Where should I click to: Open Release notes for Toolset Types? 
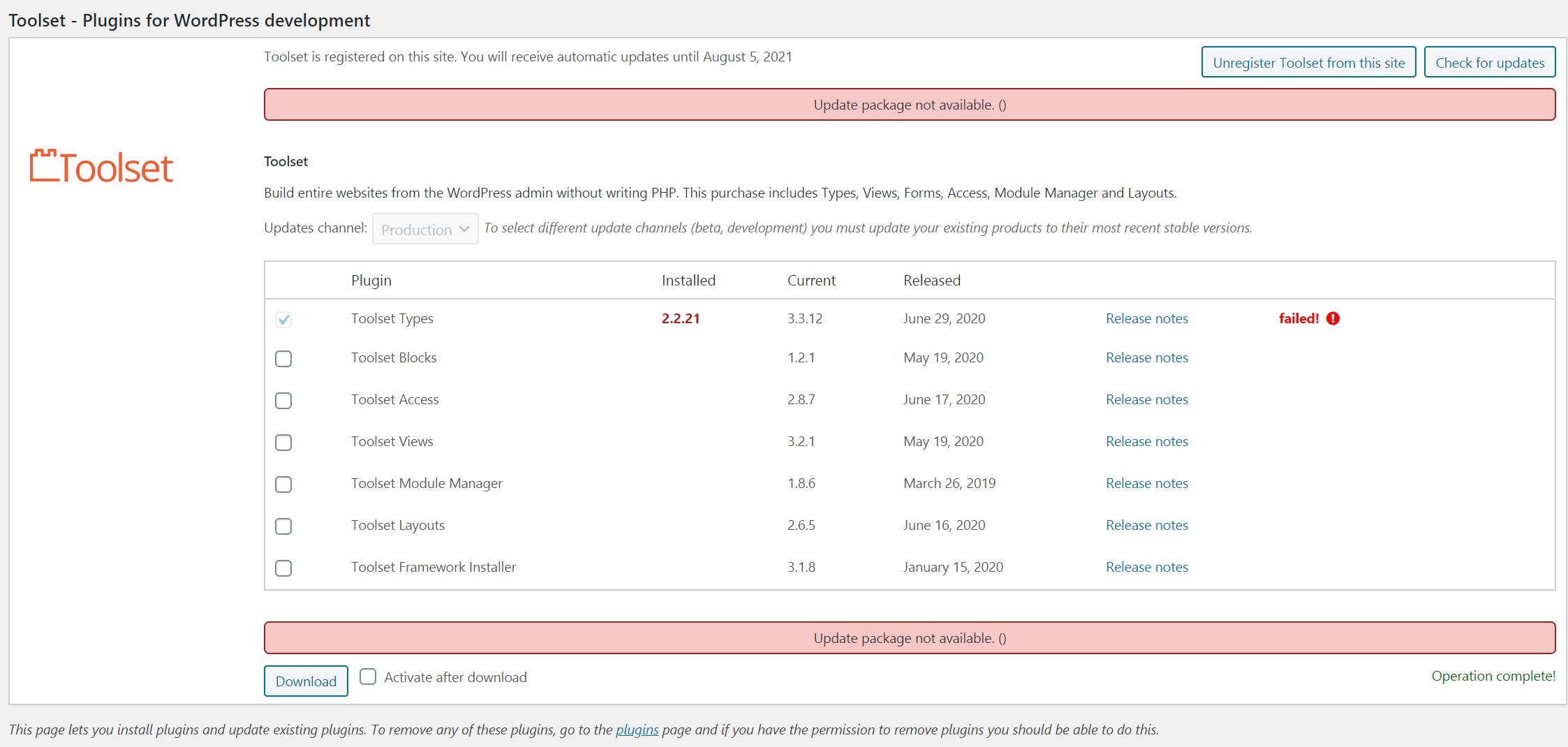point(1146,318)
